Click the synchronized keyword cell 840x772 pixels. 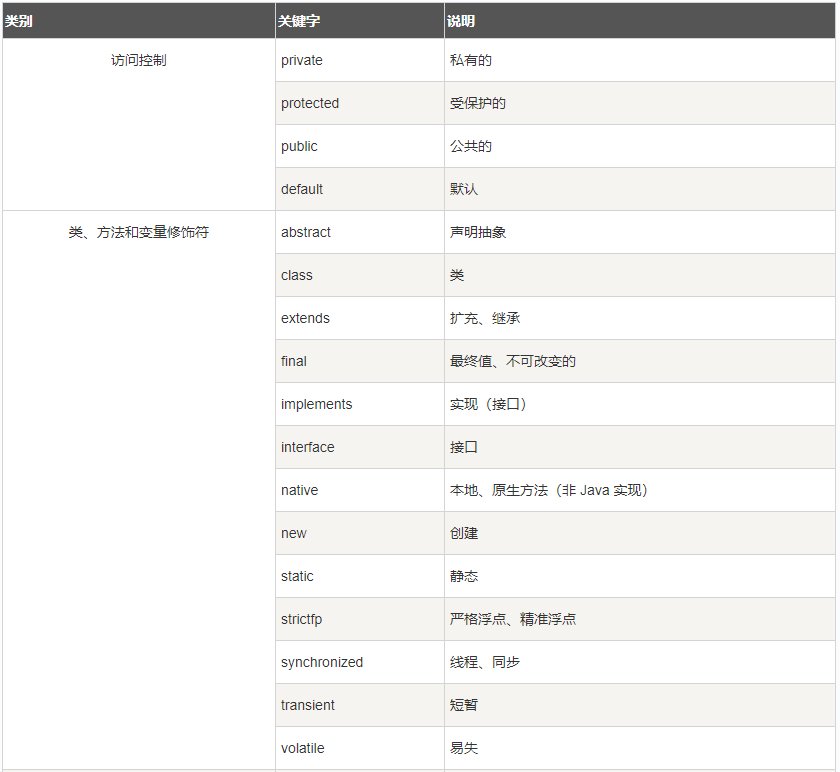tap(359, 662)
